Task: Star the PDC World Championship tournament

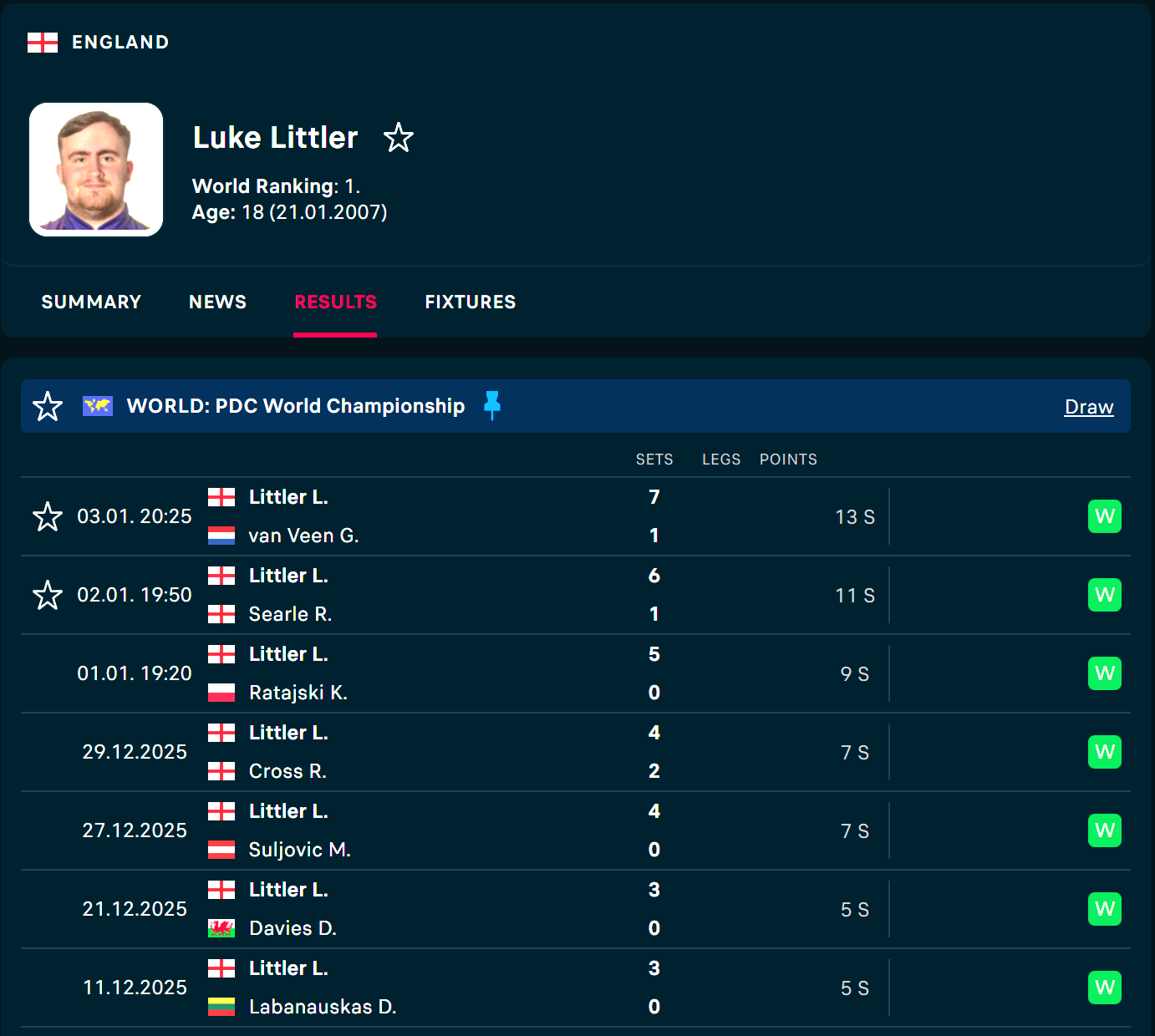Action: pyautogui.click(x=48, y=406)
